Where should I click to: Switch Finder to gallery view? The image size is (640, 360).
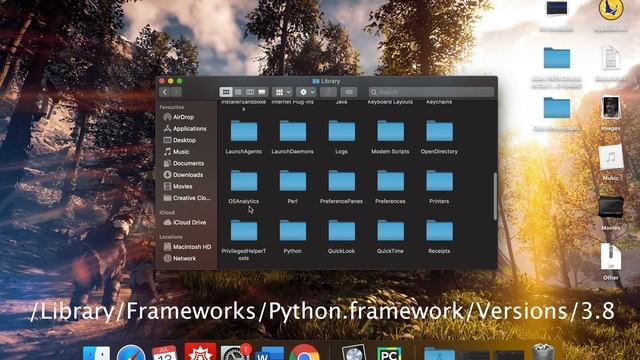pos(262,92)
